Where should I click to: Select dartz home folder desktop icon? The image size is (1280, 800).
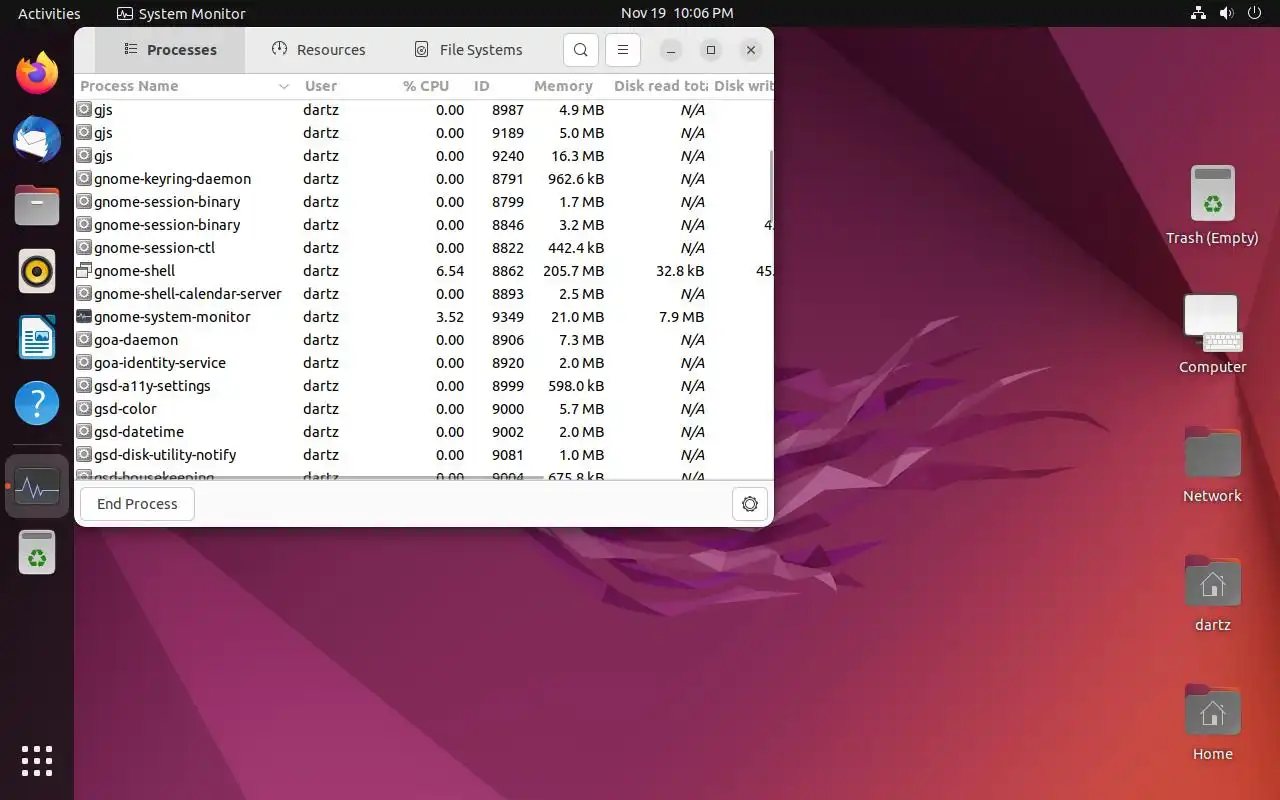tap(1212, 592)
